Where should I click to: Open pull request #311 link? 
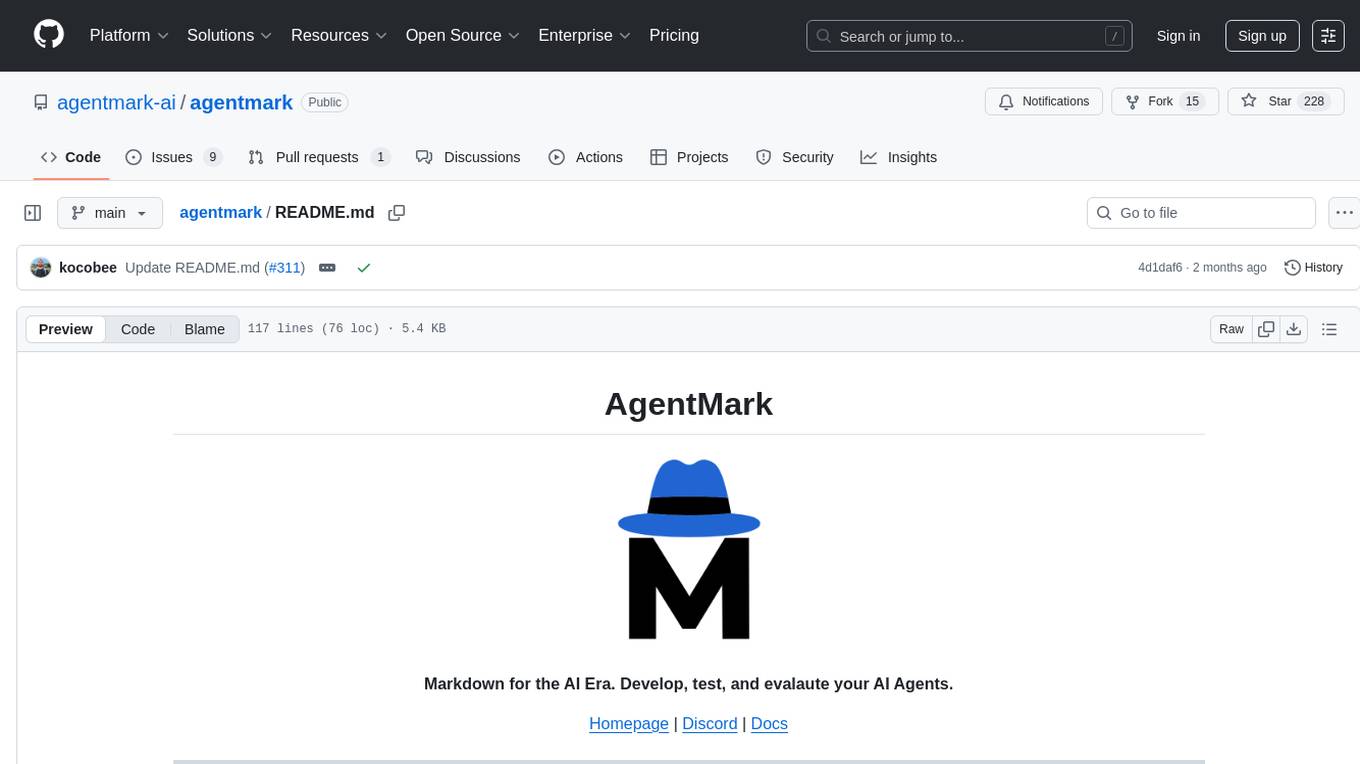[x=285, y=267]
